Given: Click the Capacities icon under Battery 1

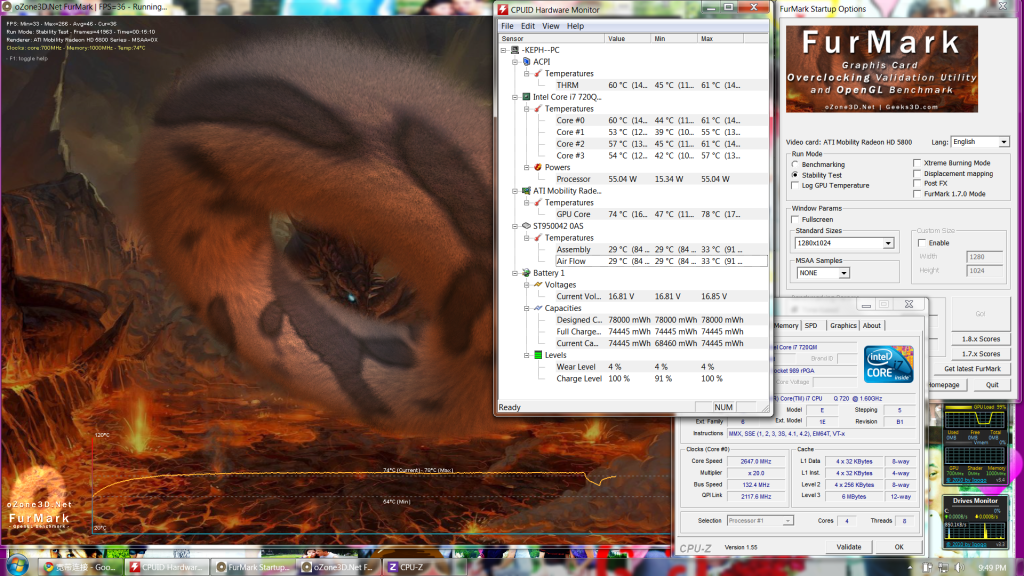Looking at the screenshot, I should pyautogui.click(x=538, y=308).
